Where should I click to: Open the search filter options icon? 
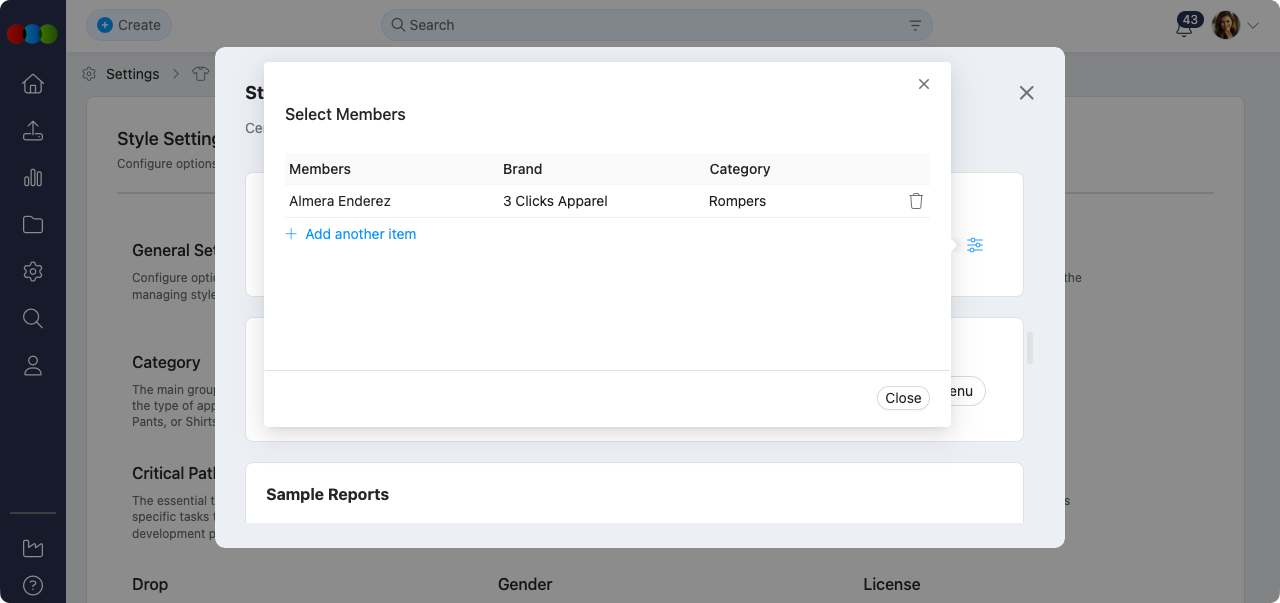click(915, 25)
